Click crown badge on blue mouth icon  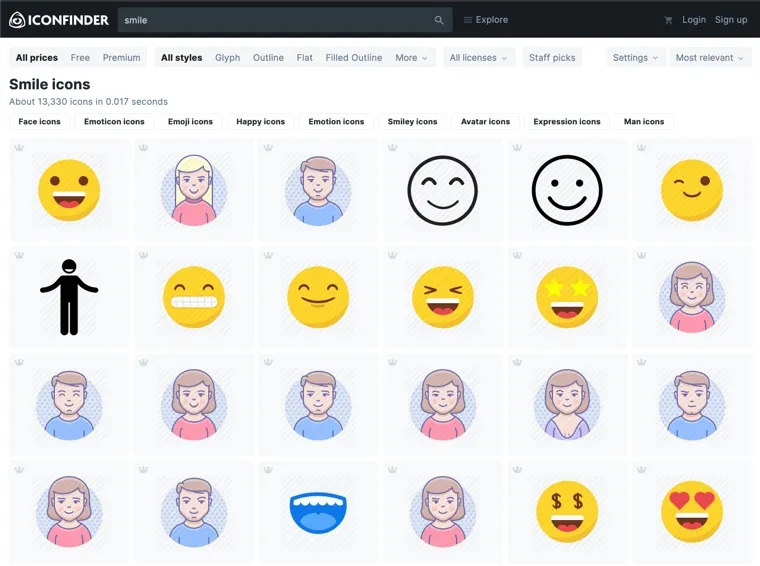[x=268, y=469]
